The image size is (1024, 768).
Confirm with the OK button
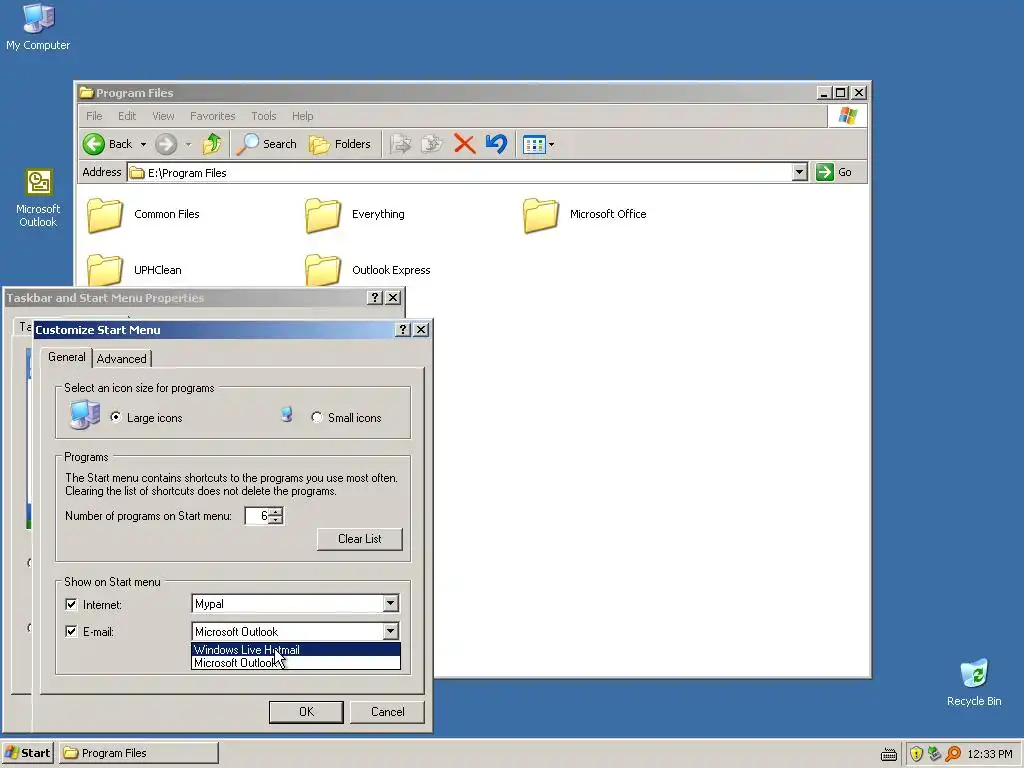point(306,712)
